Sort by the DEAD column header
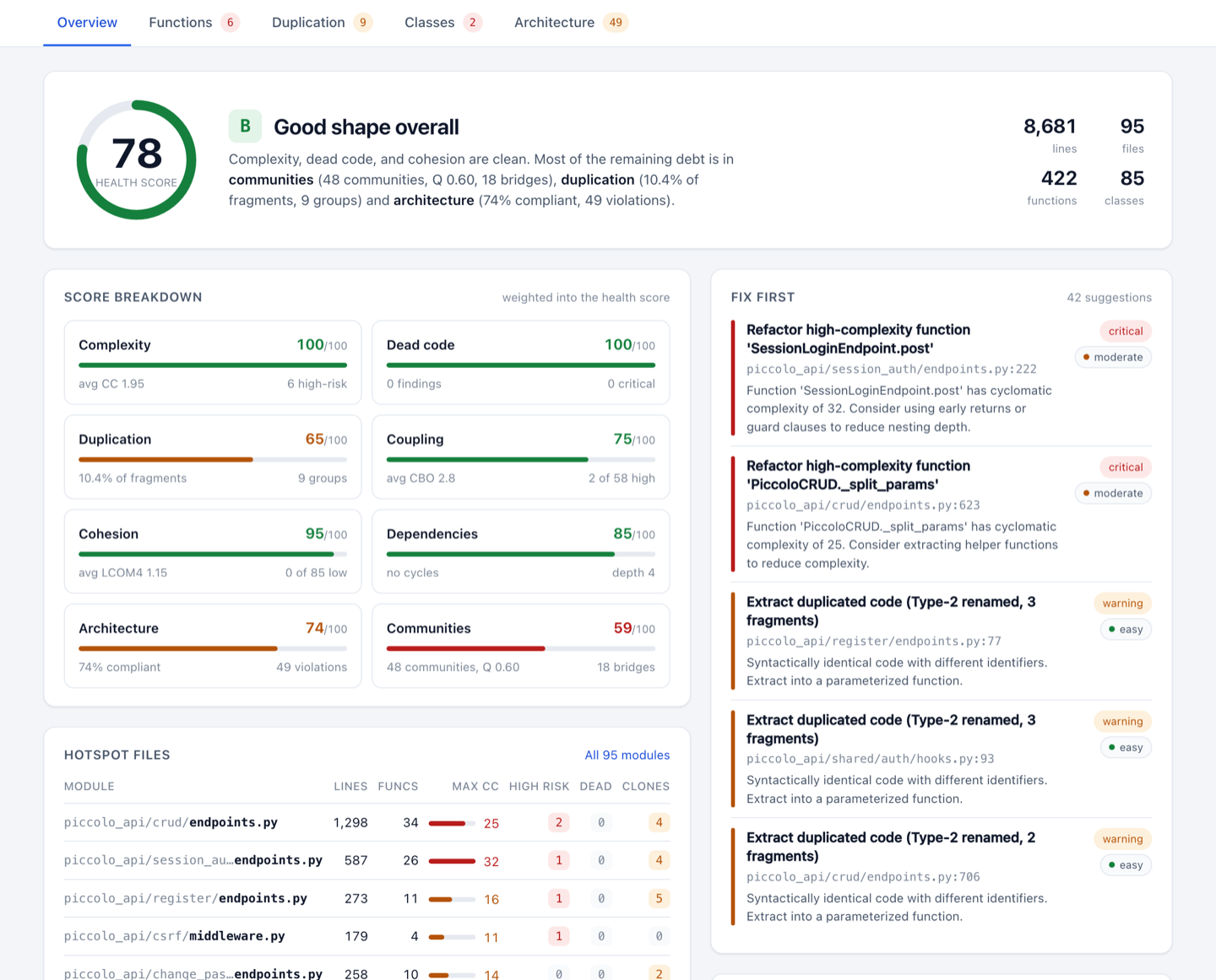 [x=595, y=787]
